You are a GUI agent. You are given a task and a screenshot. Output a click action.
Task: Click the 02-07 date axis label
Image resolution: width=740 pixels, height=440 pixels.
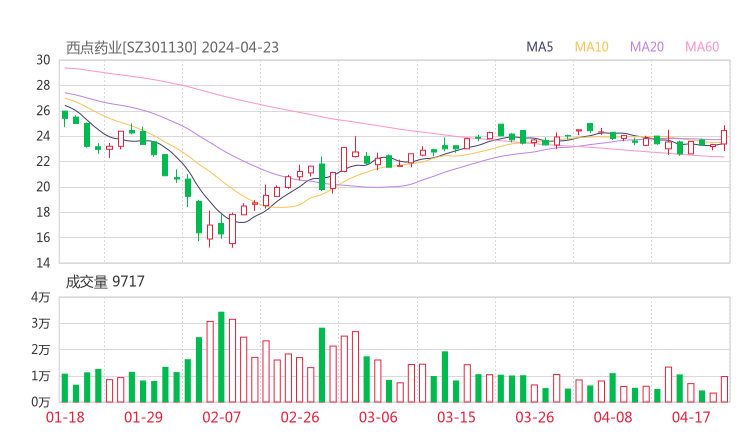pyautogui.click(x=221, y=417)
